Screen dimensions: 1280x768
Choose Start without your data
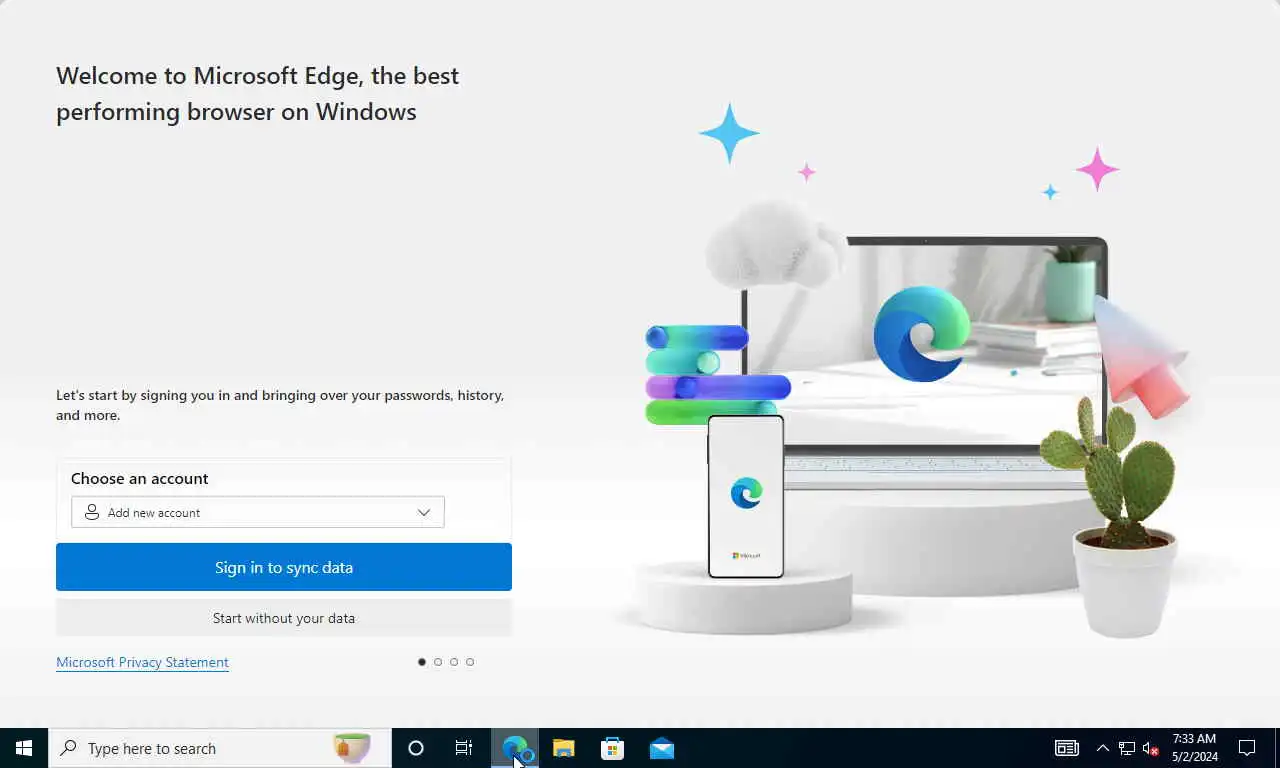point(284,618)
